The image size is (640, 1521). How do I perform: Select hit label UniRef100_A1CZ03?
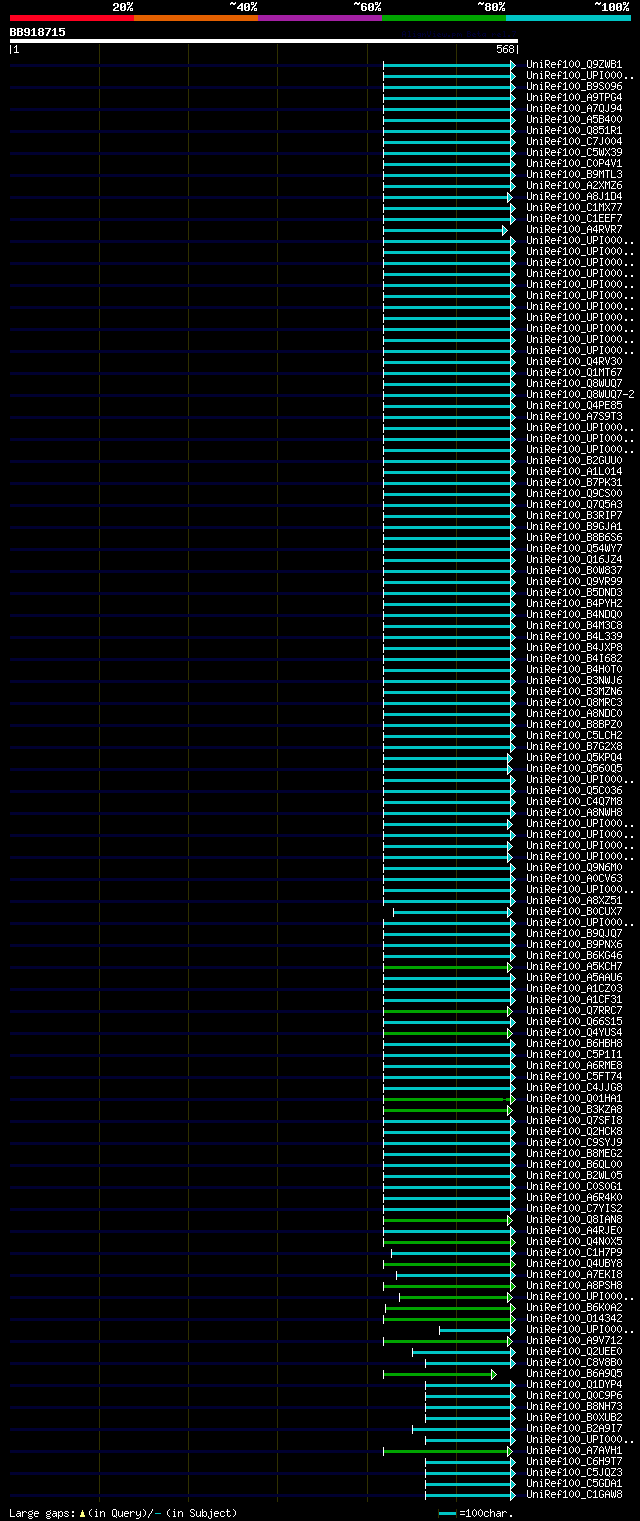click(576, 989)
